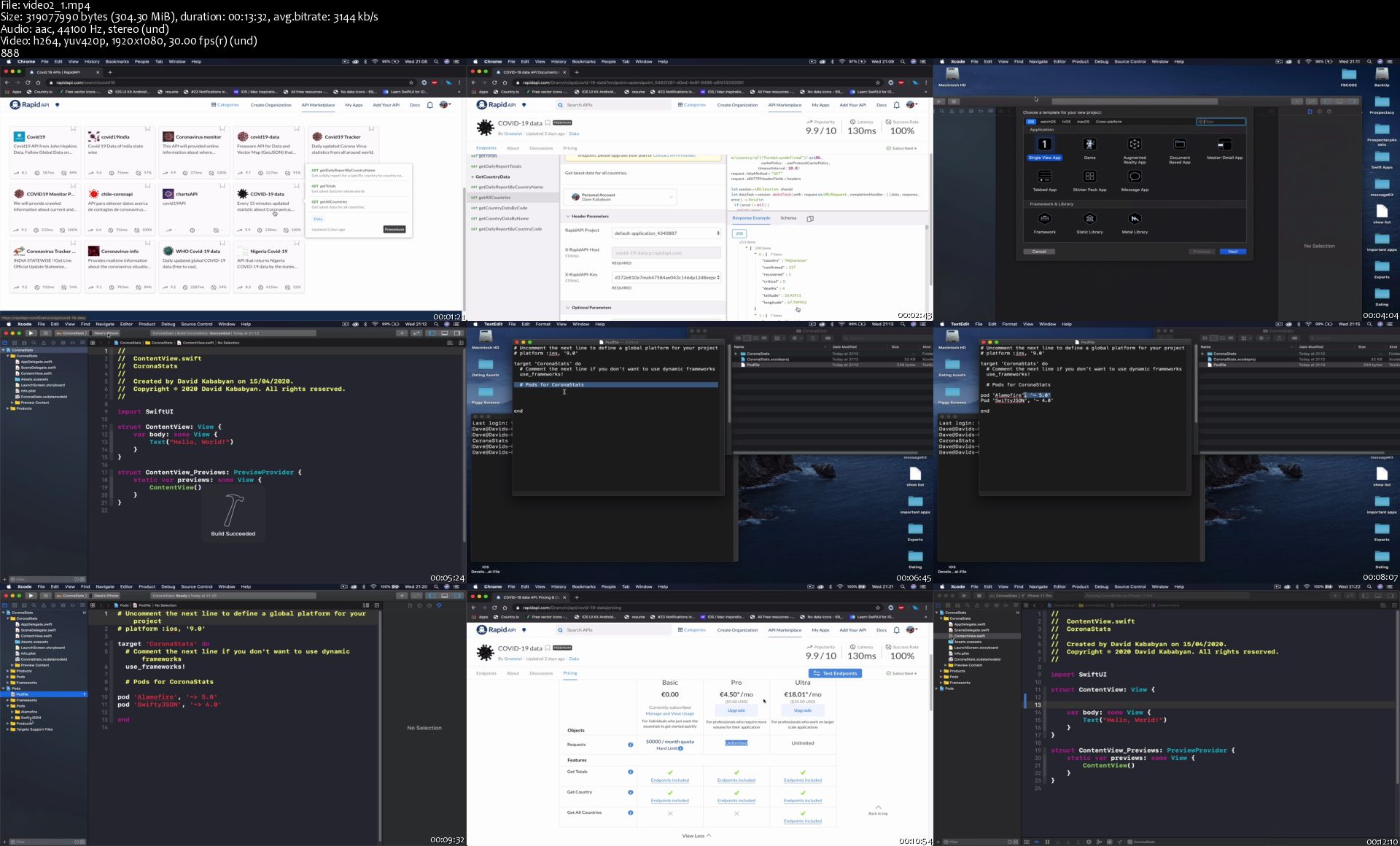The image size is (1400, 846).
Task: Collapse View Less on the pricing table
Action: [x=696, y=836]
